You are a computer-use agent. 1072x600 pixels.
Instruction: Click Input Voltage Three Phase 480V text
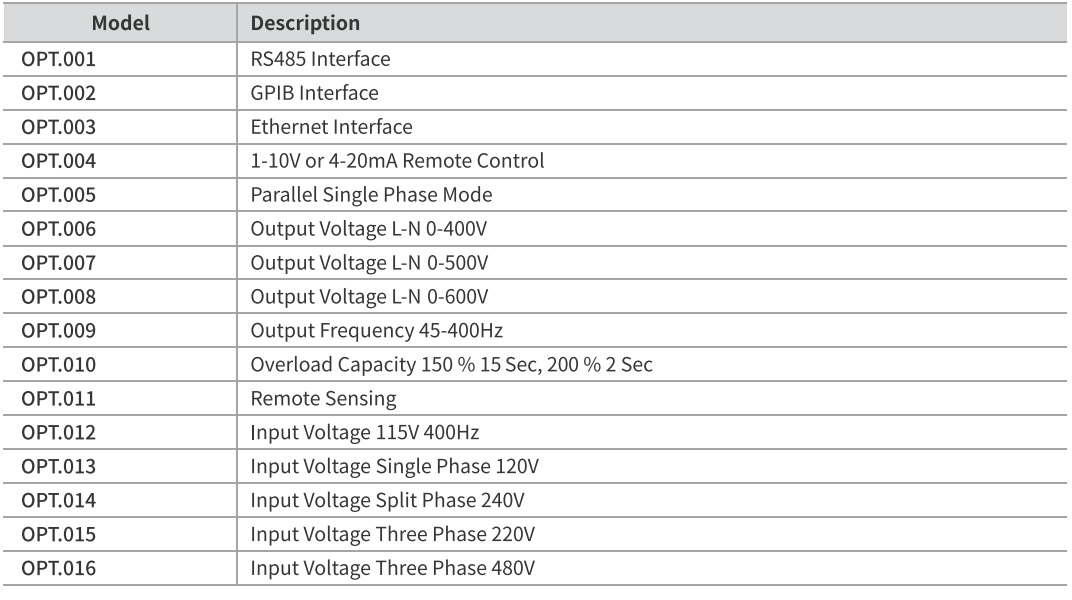pyautogui.click(x=392, y=569)
